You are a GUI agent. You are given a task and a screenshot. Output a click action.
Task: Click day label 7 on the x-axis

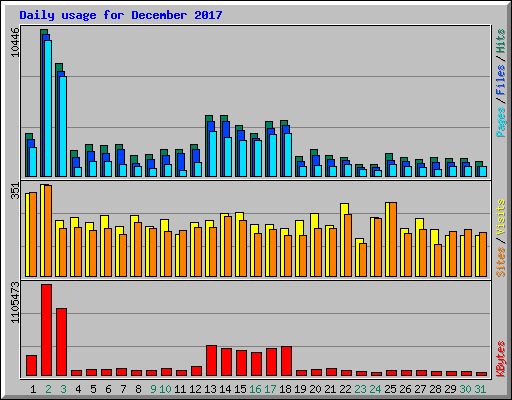click(x=123, y=389)
